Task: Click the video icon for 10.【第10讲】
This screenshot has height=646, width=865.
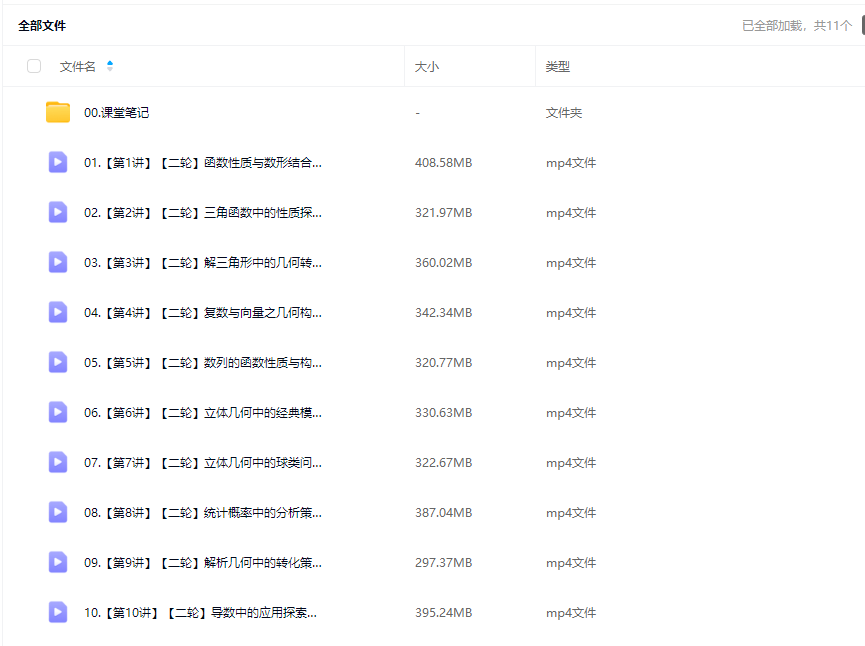Action: coord(58,612)
